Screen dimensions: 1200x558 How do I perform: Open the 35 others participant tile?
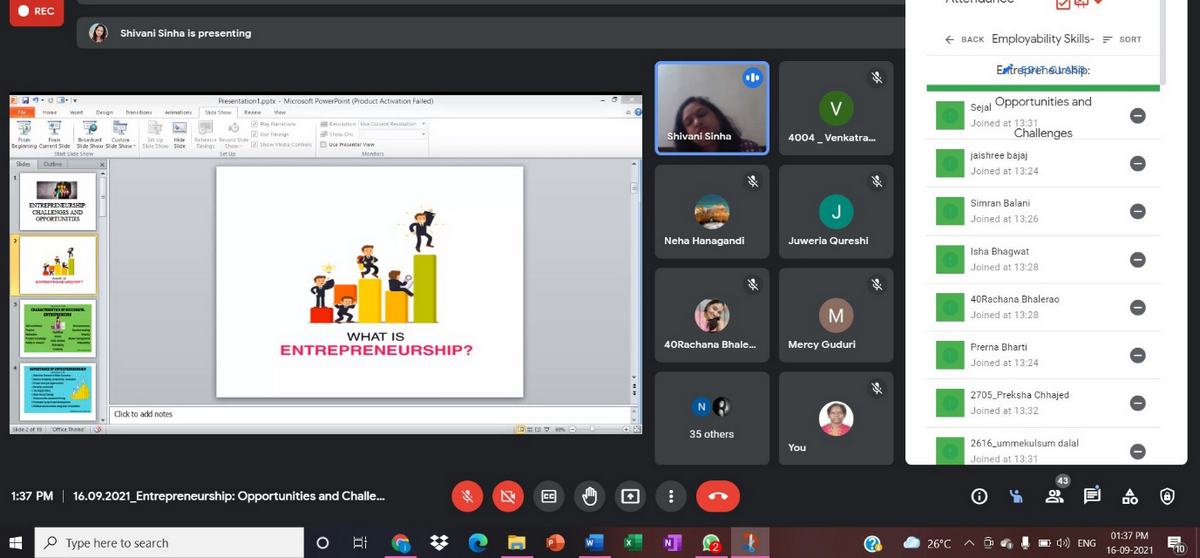pyautogui.click(x=711, y=418)
